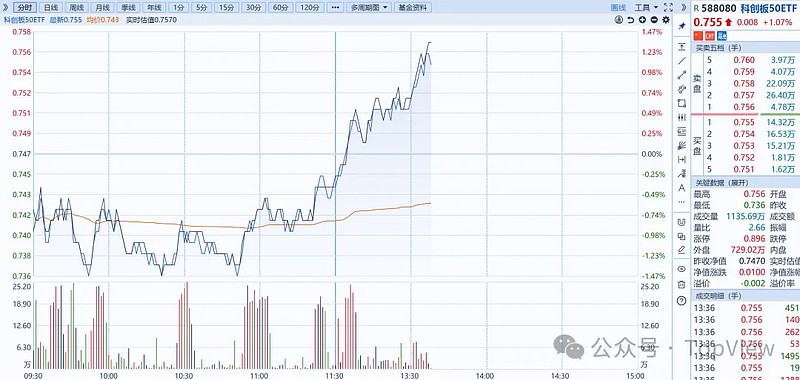The width and height of the screenshot is (800, 380).
Task: Click the 科创板50ETF title in right panel
Action: pyautogui.click(x=769, y=8)
